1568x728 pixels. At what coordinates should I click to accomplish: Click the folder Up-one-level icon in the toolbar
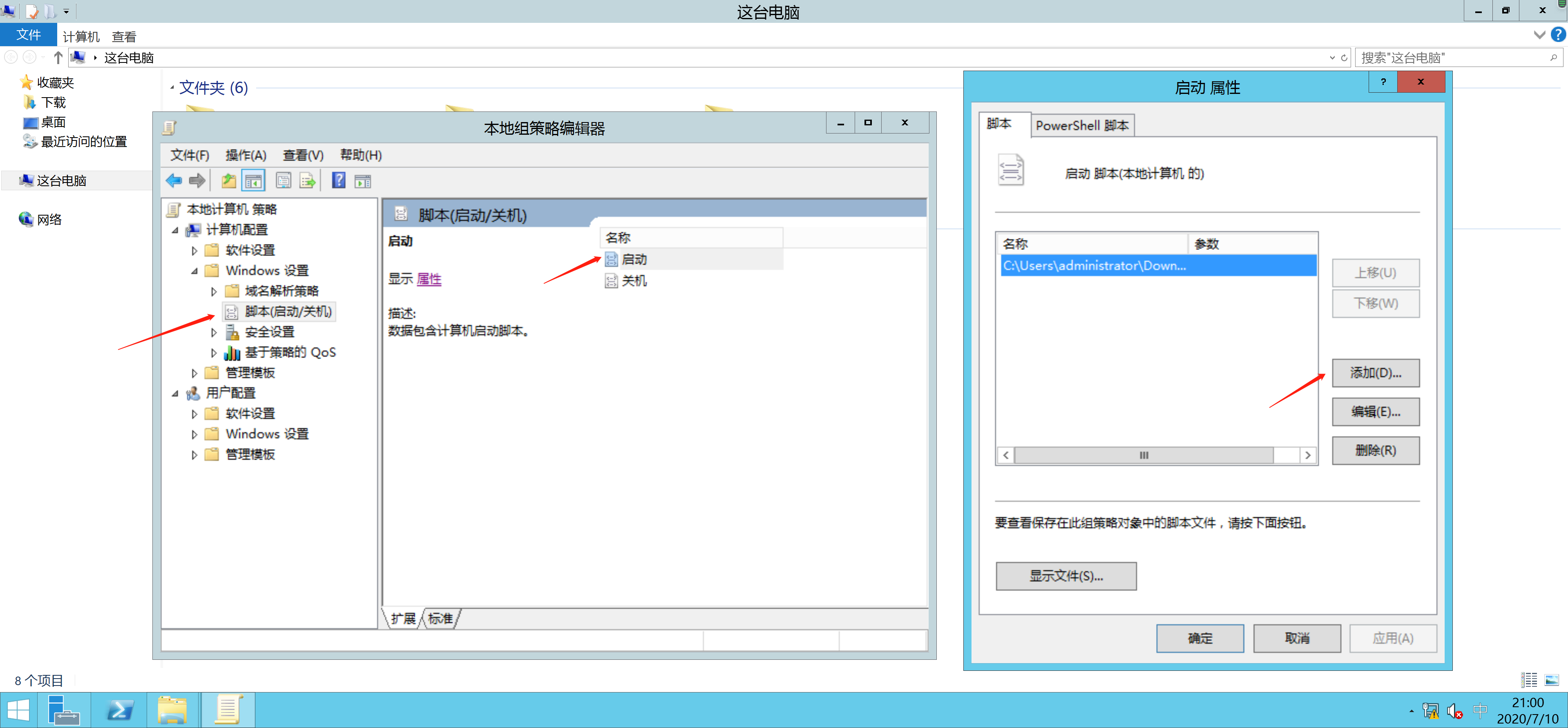[x=228, y=180]
